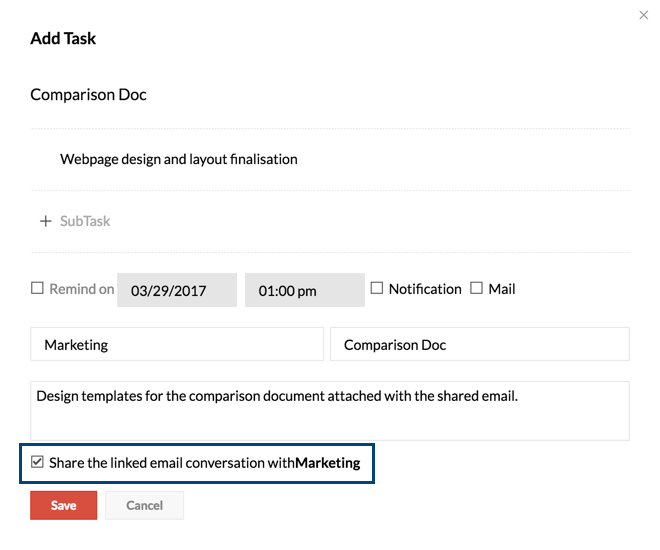Click the Marketing group field

click(177, 344)
